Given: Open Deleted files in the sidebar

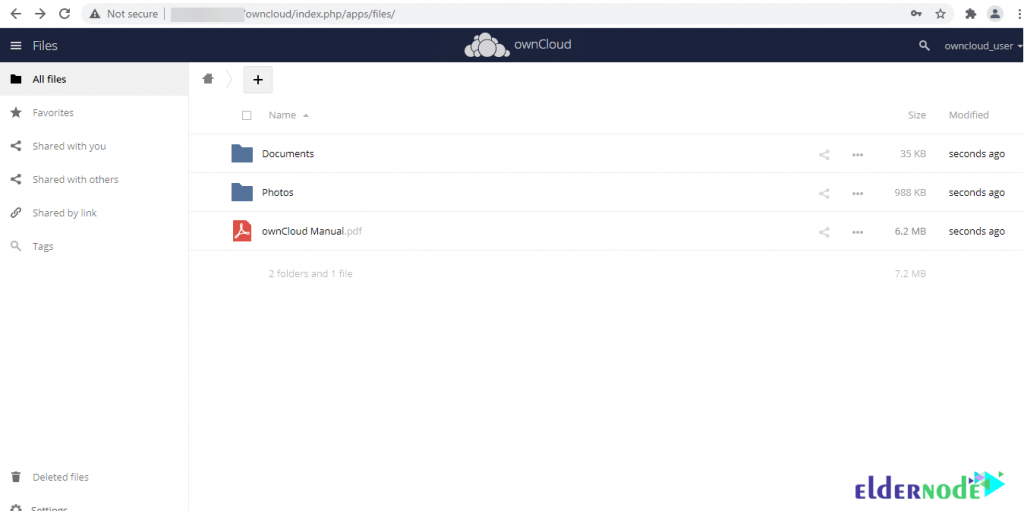Looking at the screenshot, I should click(x=94, y=477).
